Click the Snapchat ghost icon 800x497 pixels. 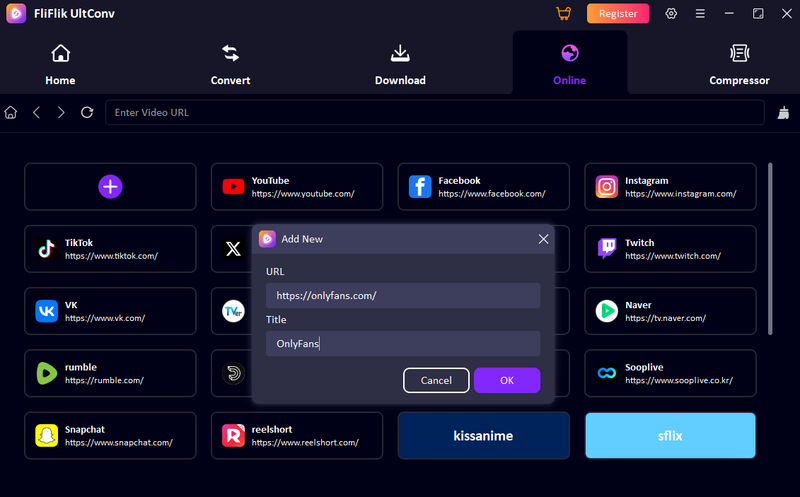pos(46,436)
